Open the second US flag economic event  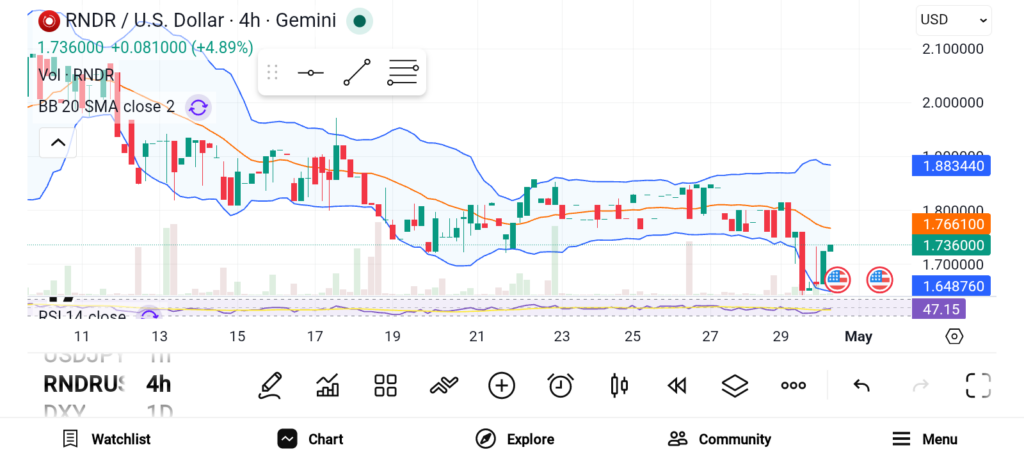879,280
